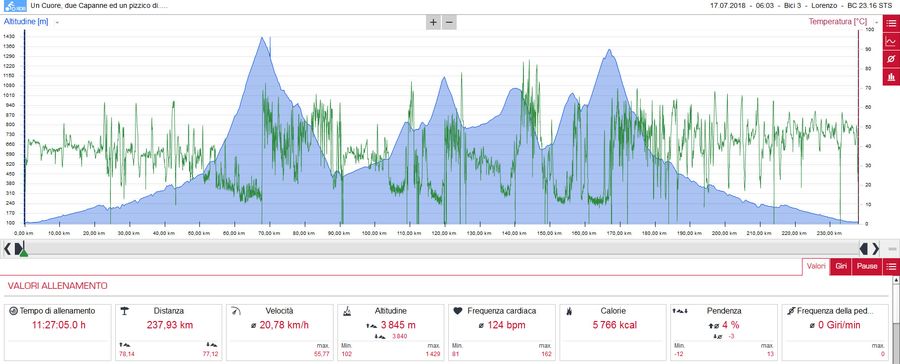900x364 pixels.
Task: Click the green position marker triangle
Action: coord(24,253)
